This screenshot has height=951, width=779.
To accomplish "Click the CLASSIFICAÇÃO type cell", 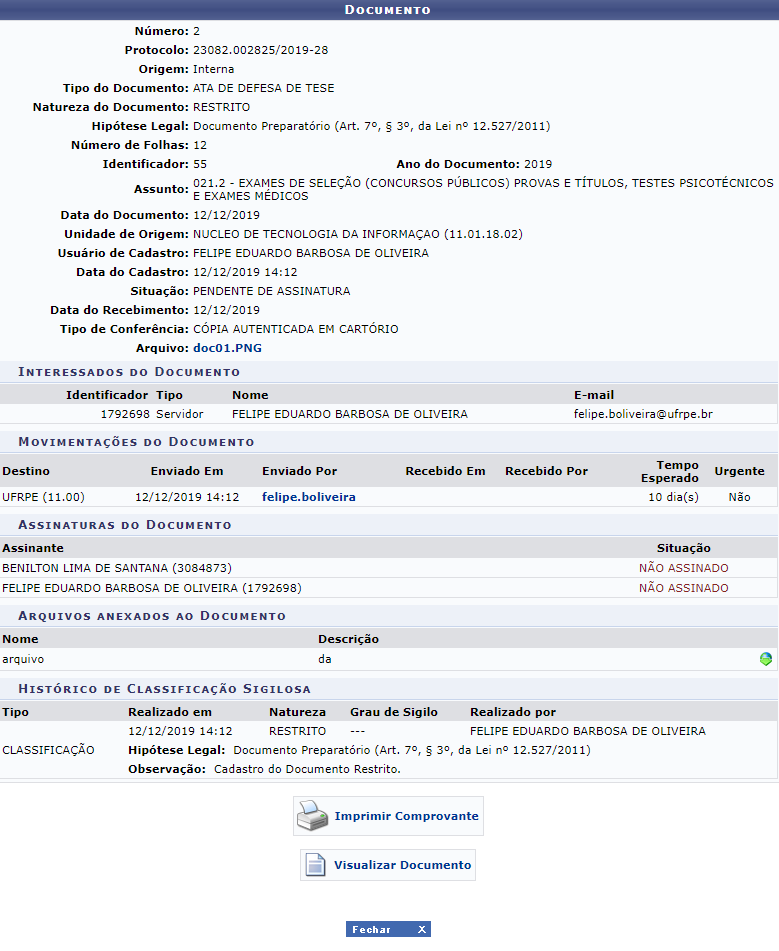I will (49, 750).
